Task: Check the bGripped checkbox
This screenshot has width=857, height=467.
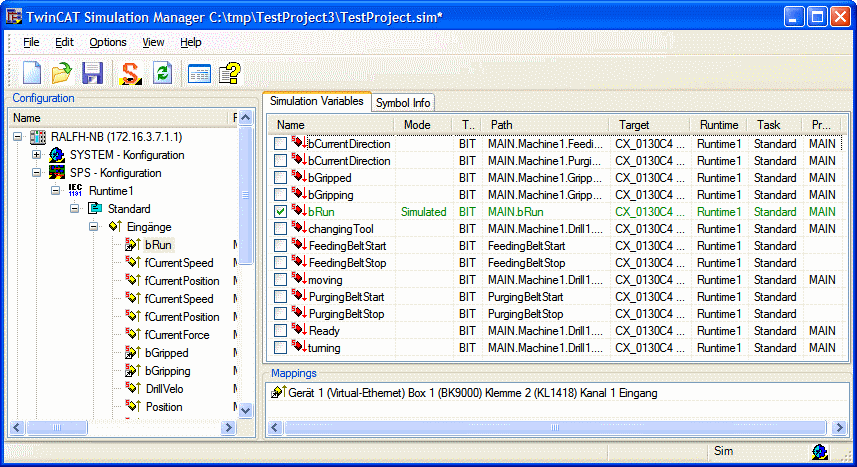Action: 280,178
